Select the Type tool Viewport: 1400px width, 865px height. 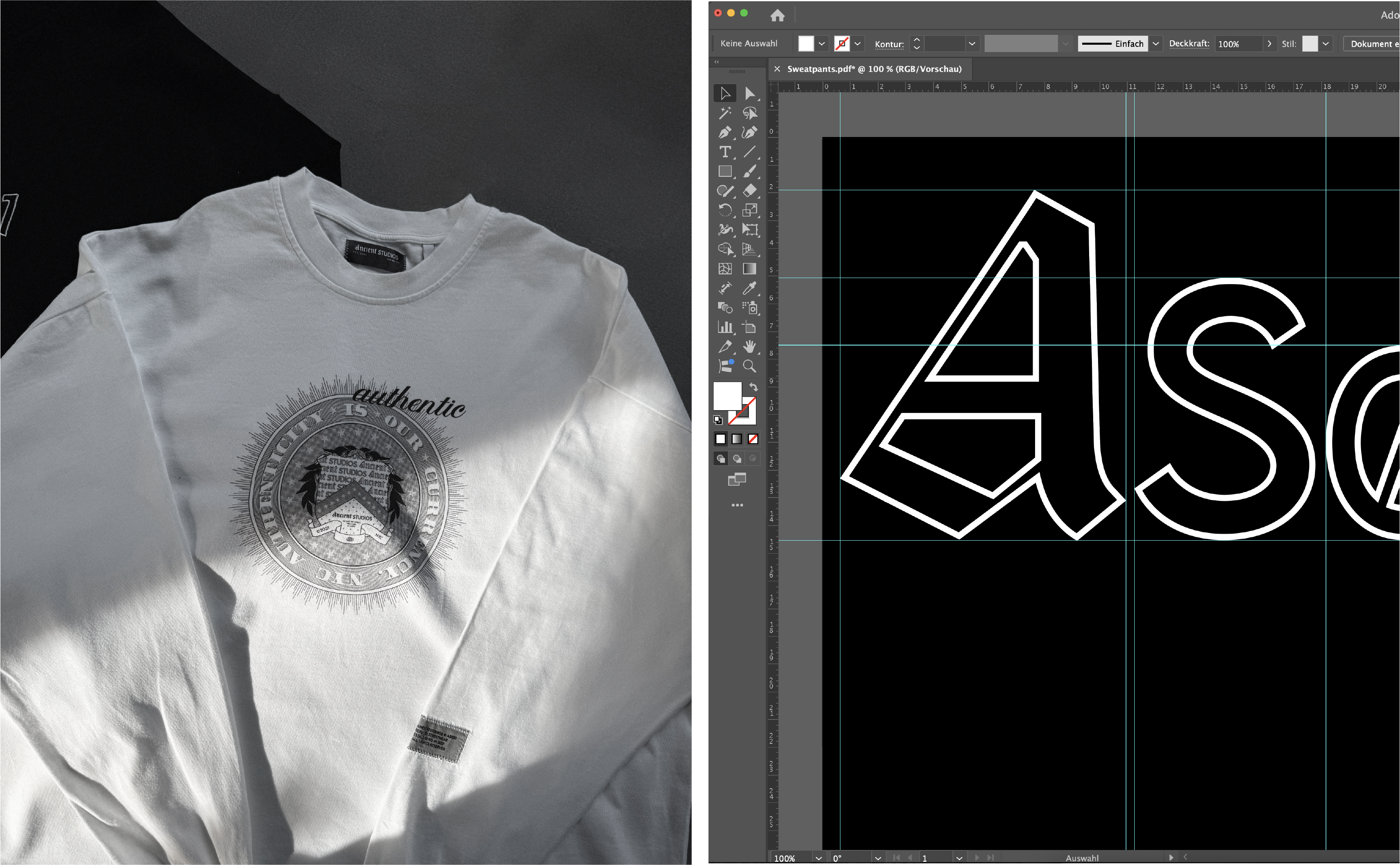coord(725,152)
